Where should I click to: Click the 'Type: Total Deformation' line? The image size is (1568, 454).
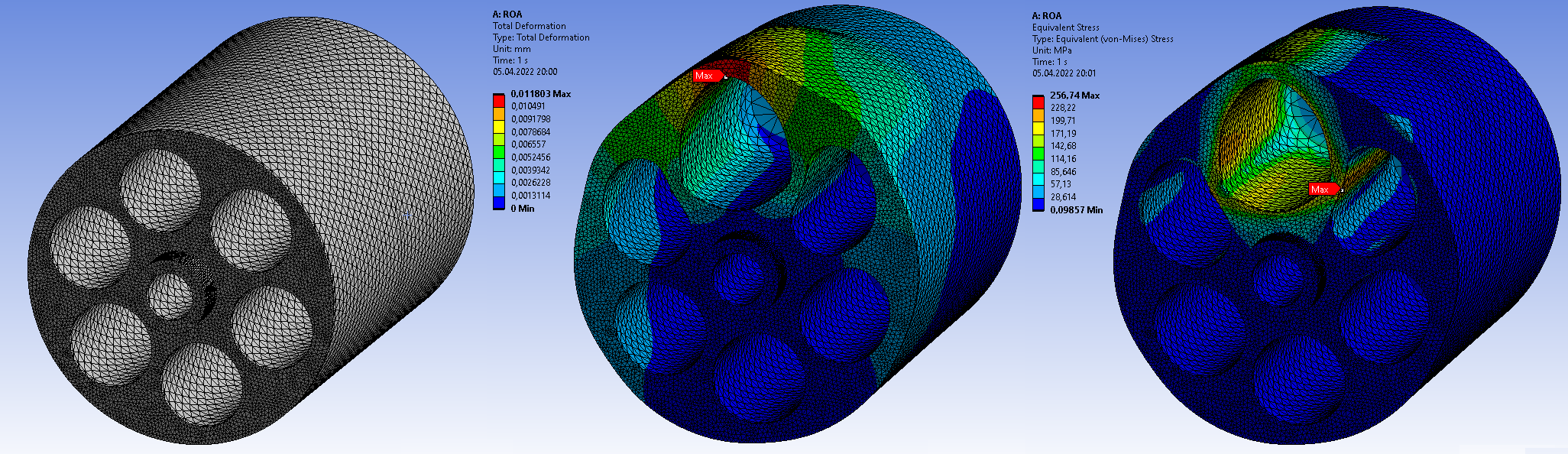click(x=541, y=37)
